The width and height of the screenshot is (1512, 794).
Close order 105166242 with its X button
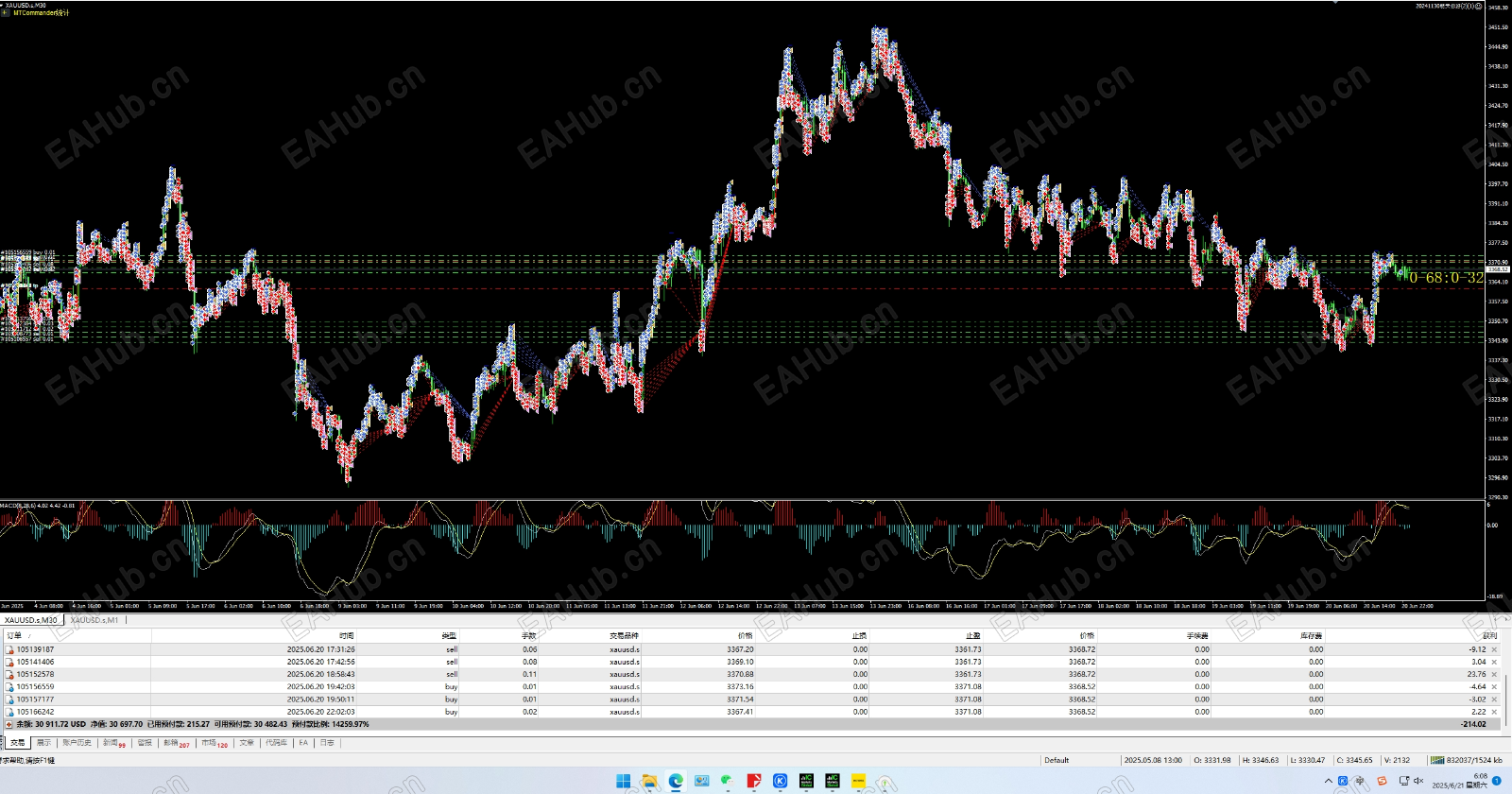click(x=1494, y=712)
